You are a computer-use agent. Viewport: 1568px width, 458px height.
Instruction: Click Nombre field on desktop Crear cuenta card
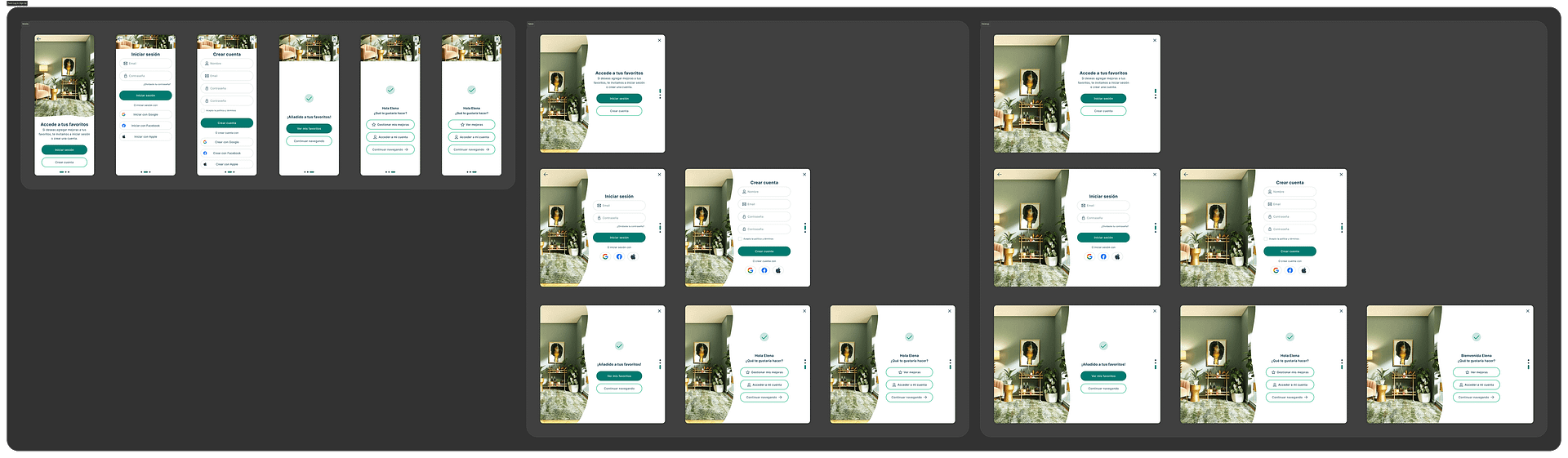tap(1290, 192)
